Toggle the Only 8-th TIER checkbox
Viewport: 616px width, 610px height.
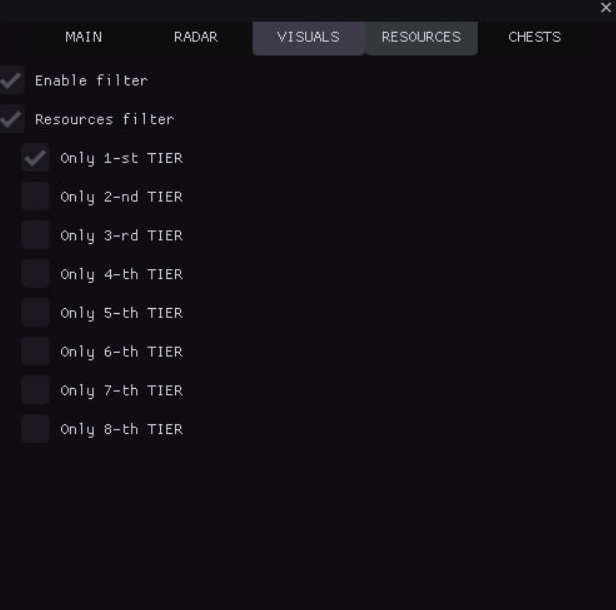click(x=35, y=429)
